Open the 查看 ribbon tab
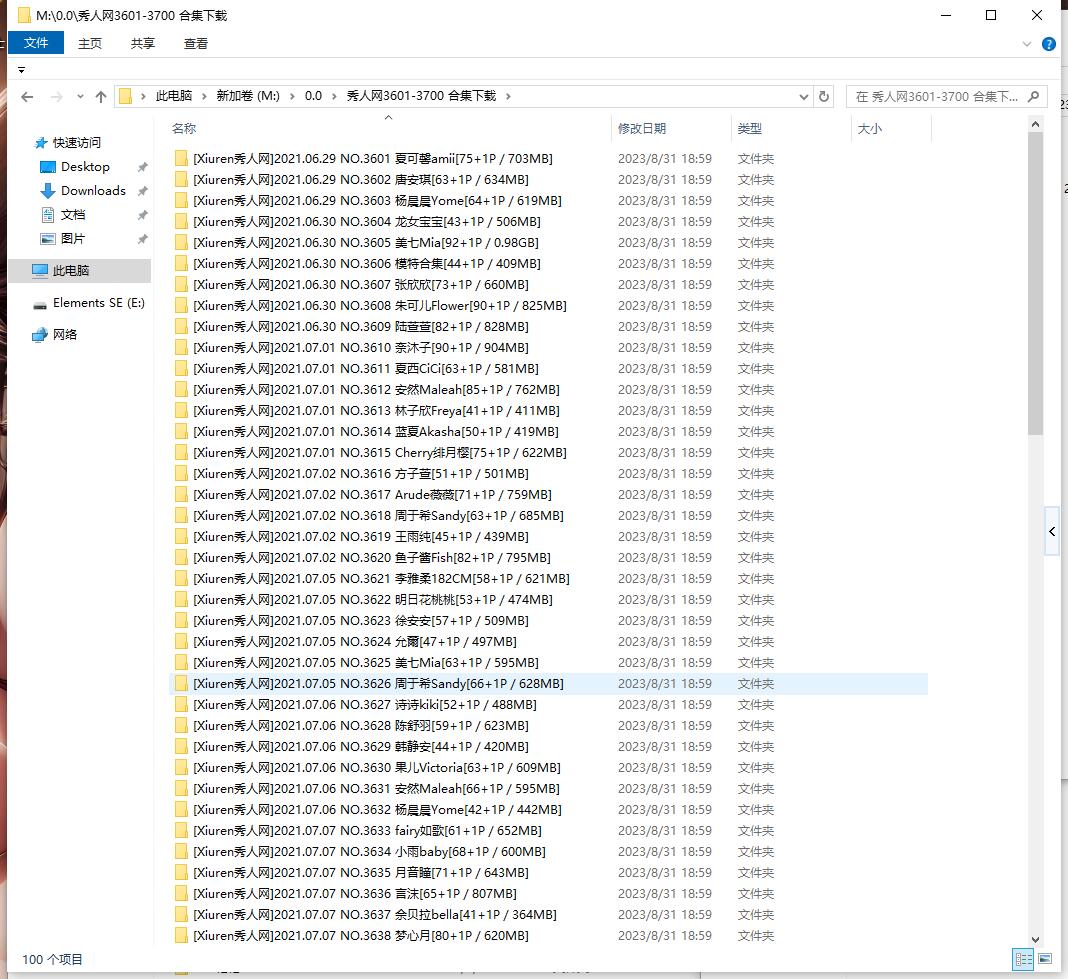 pyautogui.click(x=195, y=44)
